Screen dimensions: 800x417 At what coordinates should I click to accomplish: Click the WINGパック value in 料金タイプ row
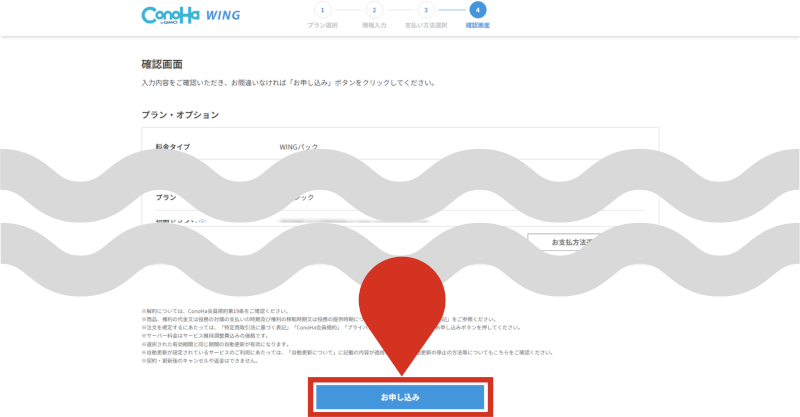(x=299, y=146)
